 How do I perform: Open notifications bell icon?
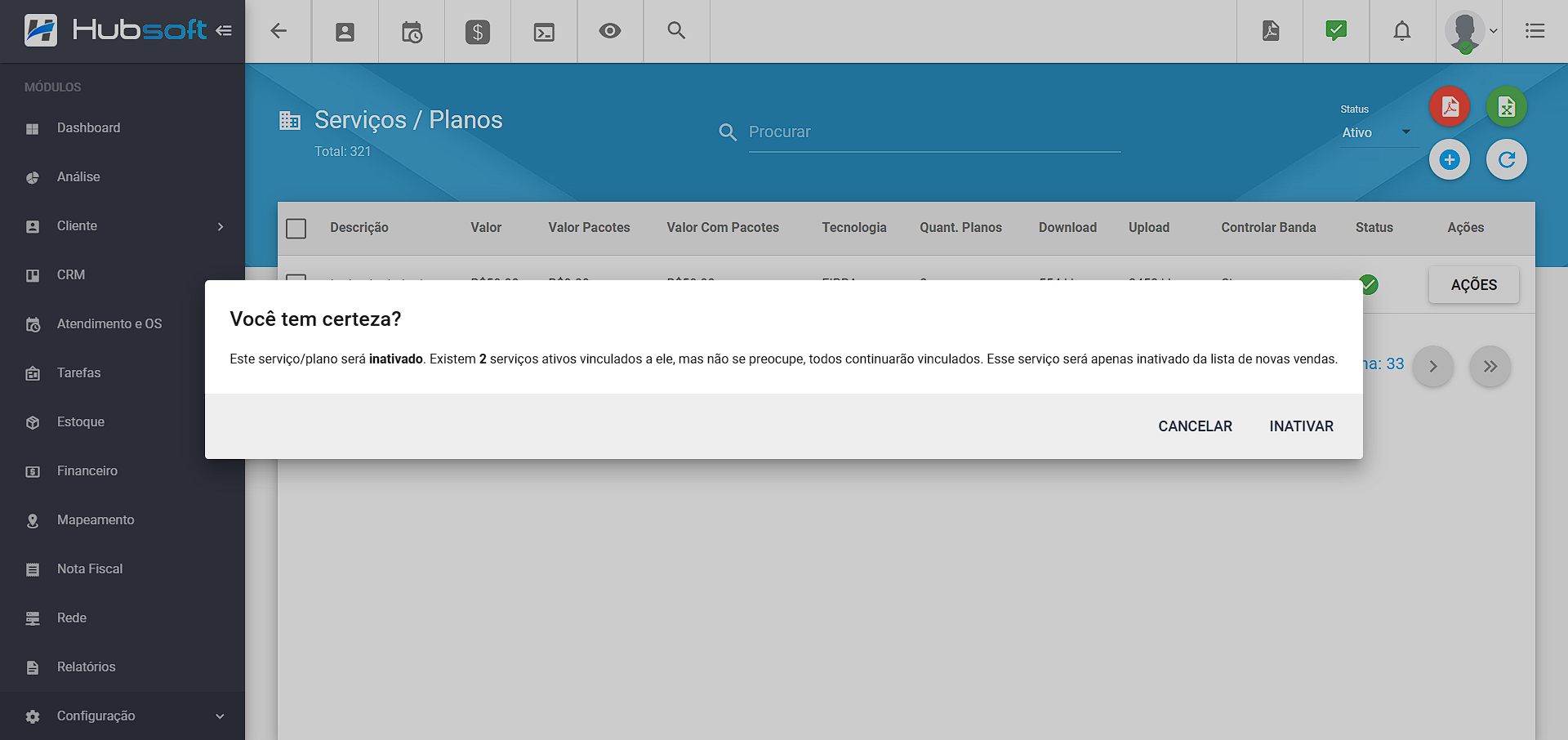(1402, 31)
